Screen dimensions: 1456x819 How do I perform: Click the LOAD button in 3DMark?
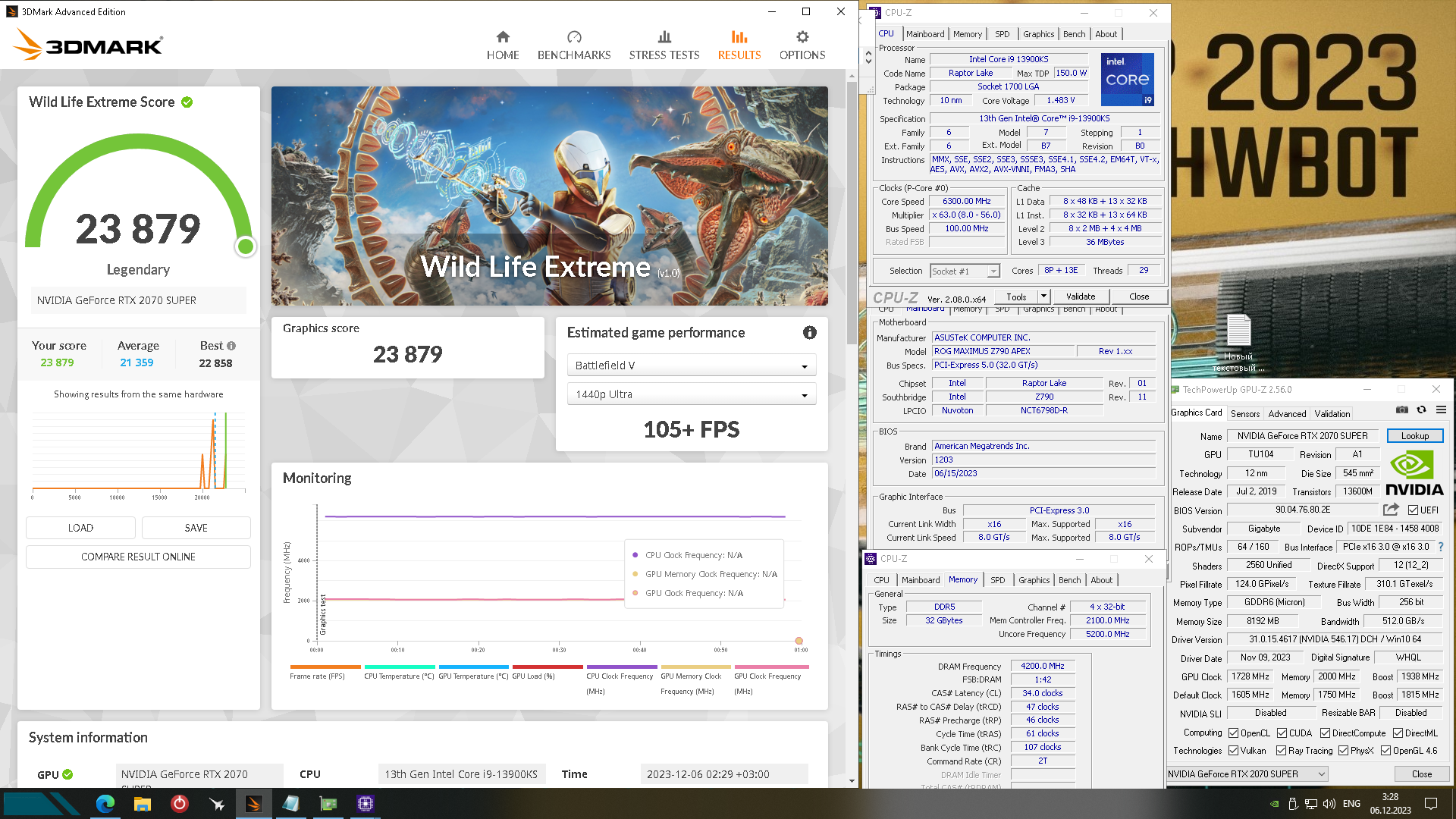point(80,528)
